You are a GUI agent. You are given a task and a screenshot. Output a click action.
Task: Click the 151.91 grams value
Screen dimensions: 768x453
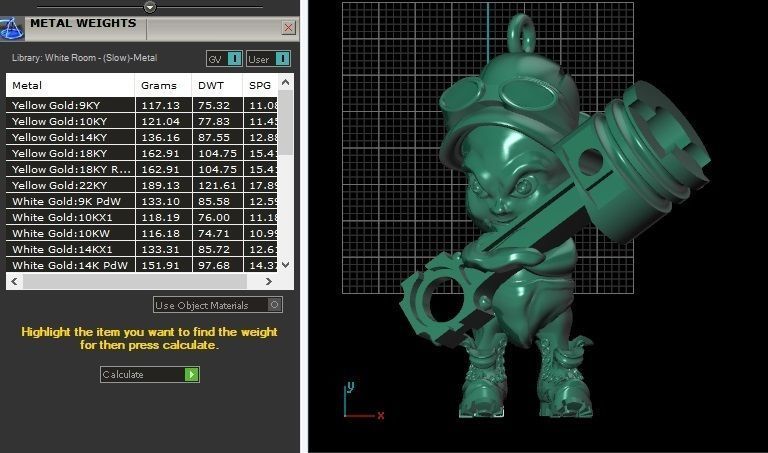coord(160,265)
